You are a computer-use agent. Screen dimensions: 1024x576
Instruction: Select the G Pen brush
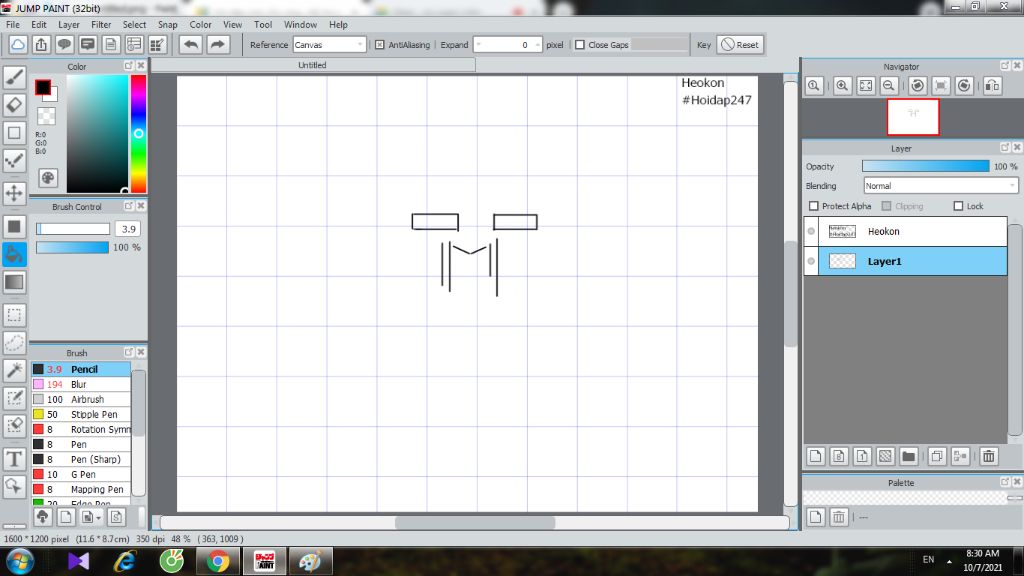81,475
